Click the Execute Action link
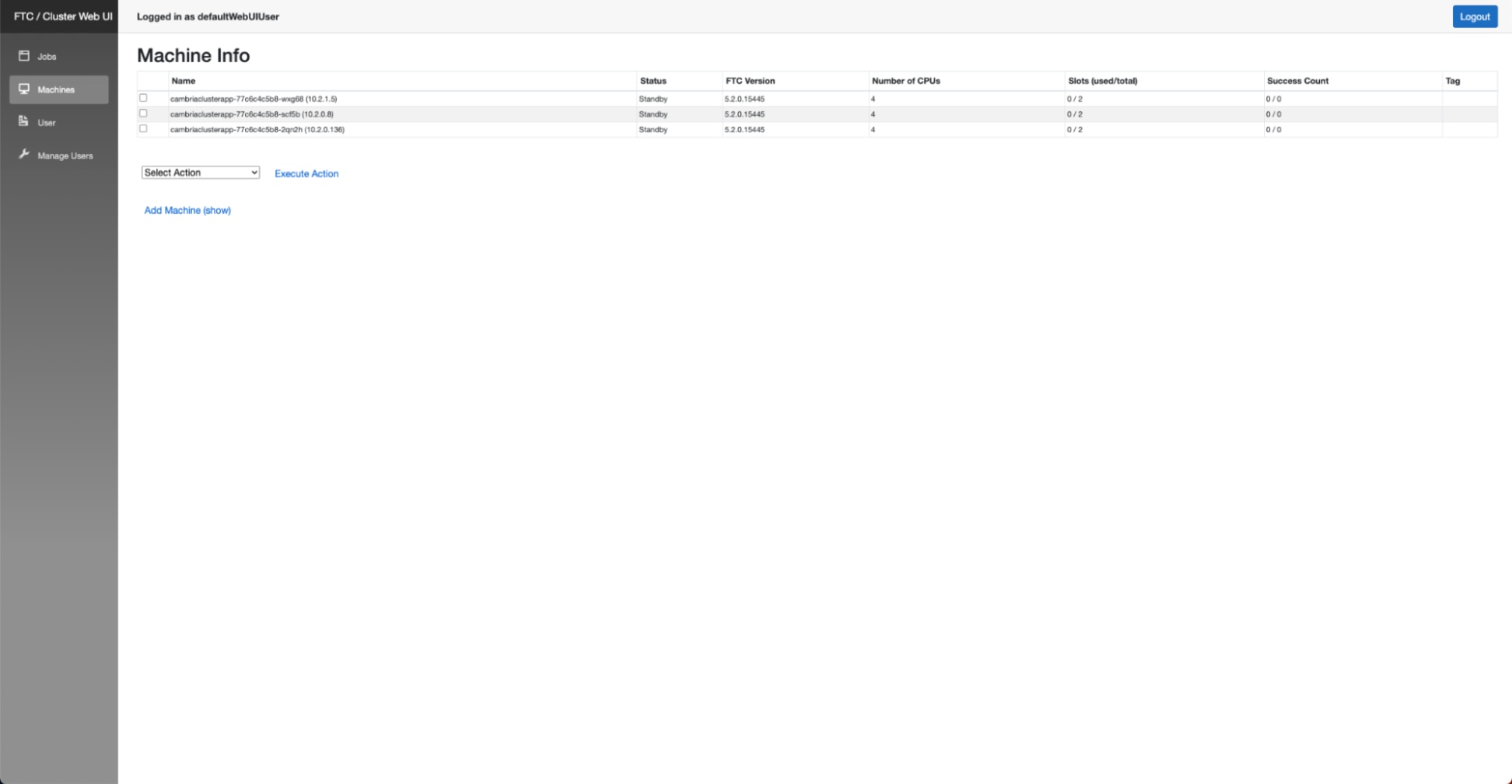The image size is (1512, 784). (x=306, y=173)
